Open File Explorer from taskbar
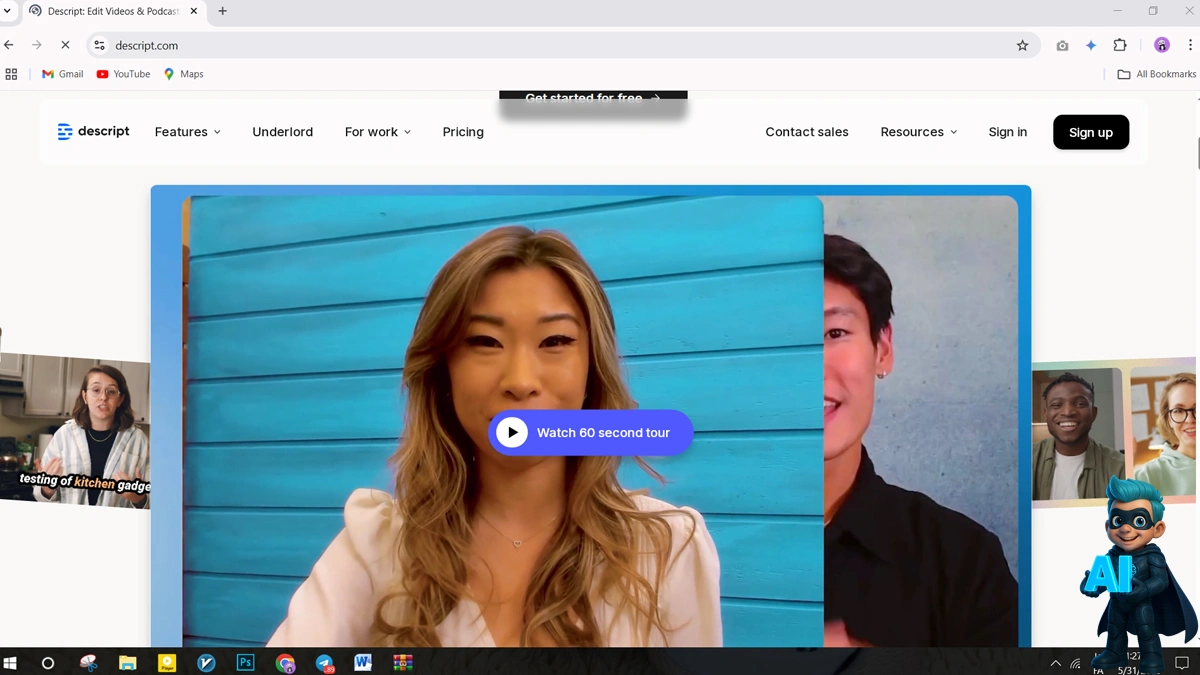The height and width of the screenshot is (675, 1200). (127, 662)
